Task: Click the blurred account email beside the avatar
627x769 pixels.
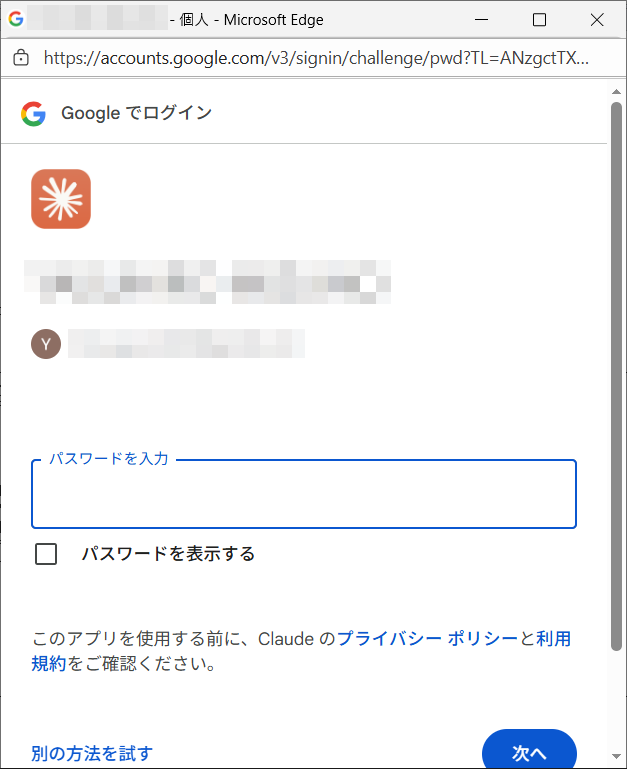Action: click(x=187, y=344)
